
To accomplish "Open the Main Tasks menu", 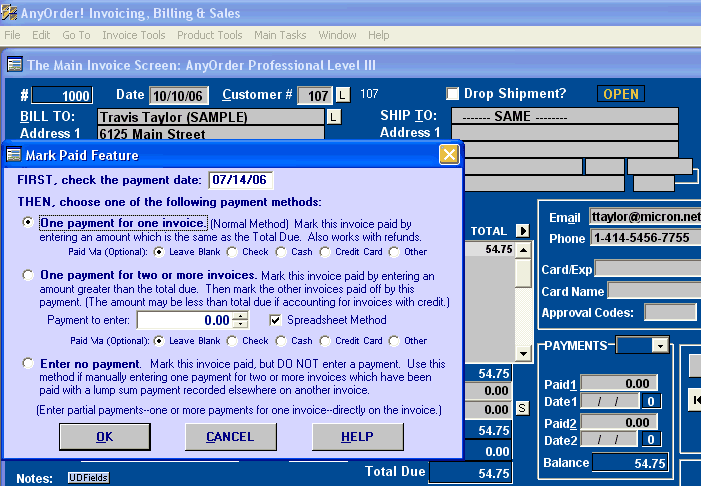I will [280, 35].
